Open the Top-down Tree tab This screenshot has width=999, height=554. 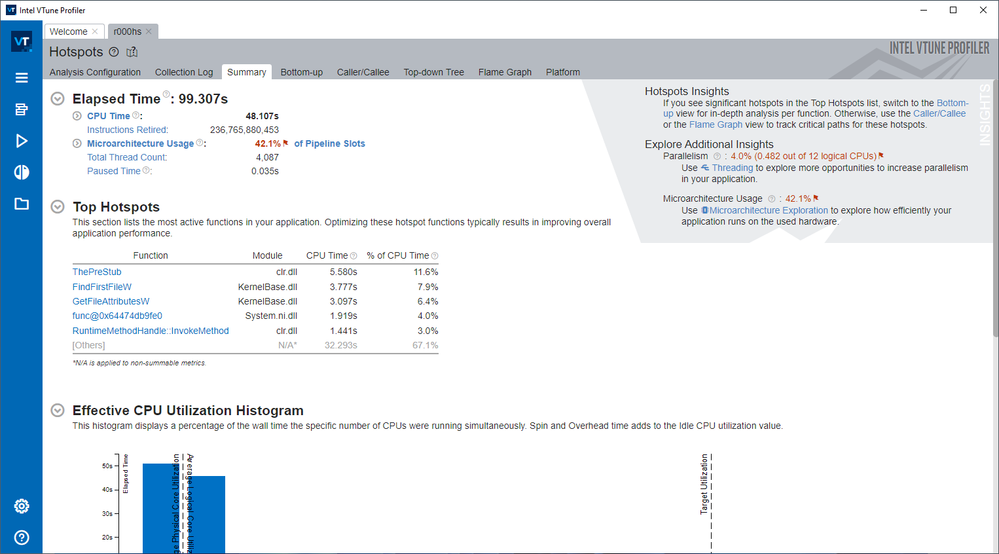434,72
